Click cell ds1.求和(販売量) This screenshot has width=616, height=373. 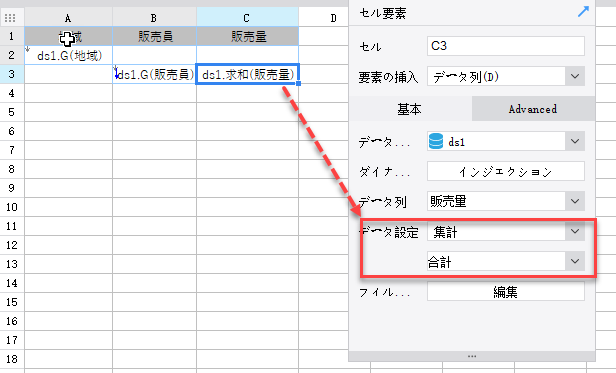[x=248, y=74]
